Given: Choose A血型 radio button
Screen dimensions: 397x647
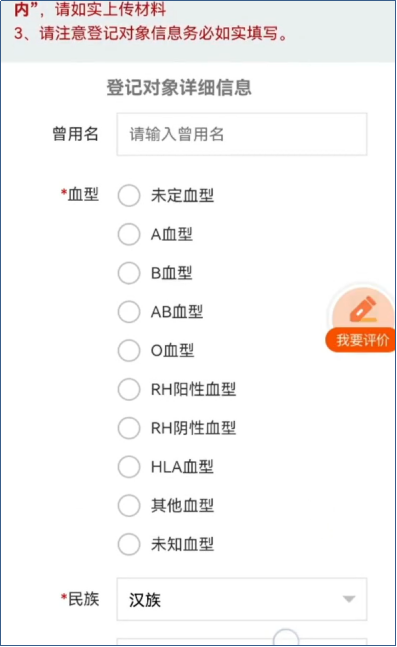Looking at the screenshot, I should click(x=129, y=234).
